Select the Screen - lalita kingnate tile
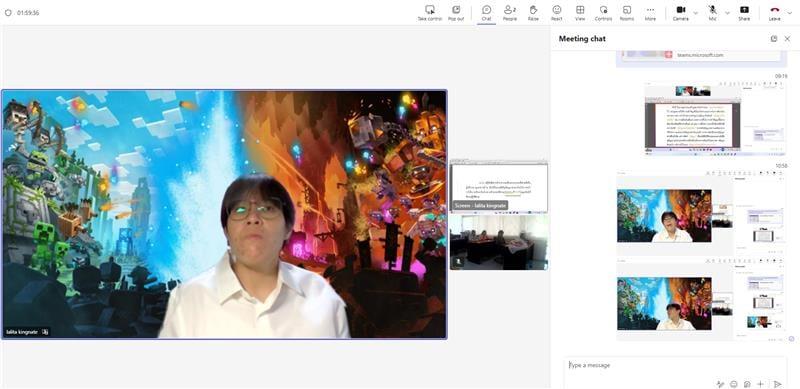 [x=499, y=187]
